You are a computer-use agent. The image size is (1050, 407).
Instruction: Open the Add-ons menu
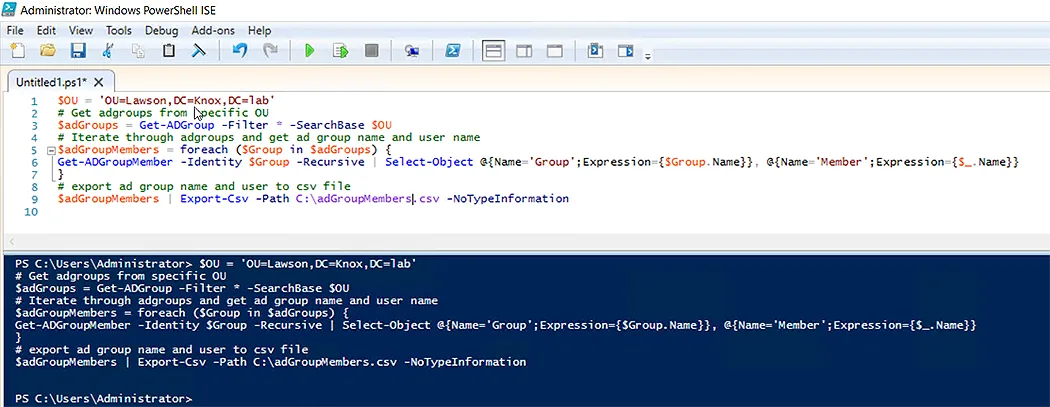(x=214, y=31)
